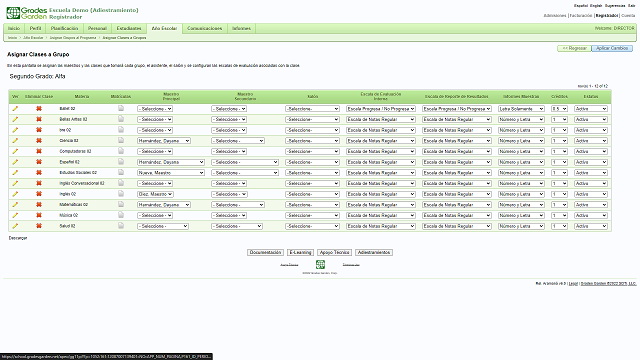This screenshot has height=360, width=640.
Task: Click the E-Learning button
Action: 300,253
